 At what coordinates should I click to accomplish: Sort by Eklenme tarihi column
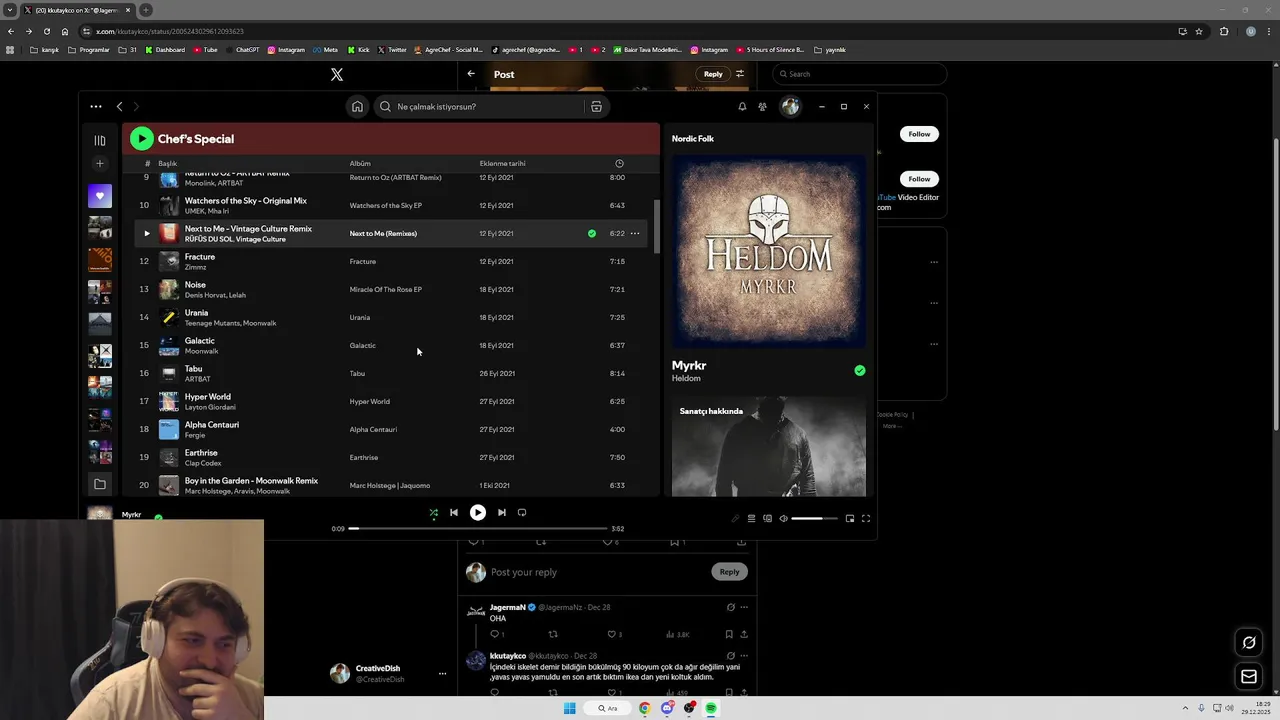(x=502, y=163)
